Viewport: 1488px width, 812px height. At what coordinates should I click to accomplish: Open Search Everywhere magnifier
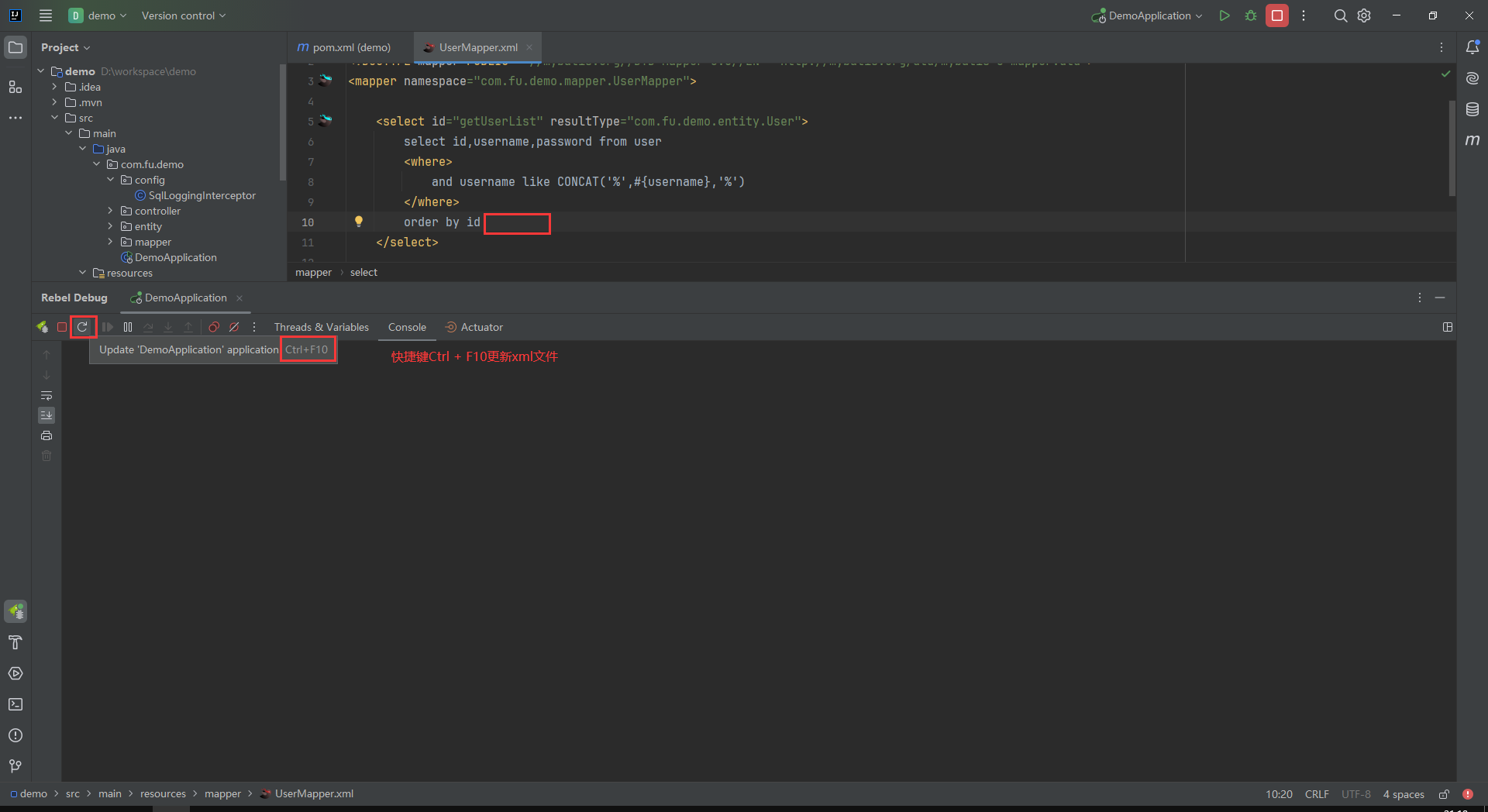(x=1341, y=15)
